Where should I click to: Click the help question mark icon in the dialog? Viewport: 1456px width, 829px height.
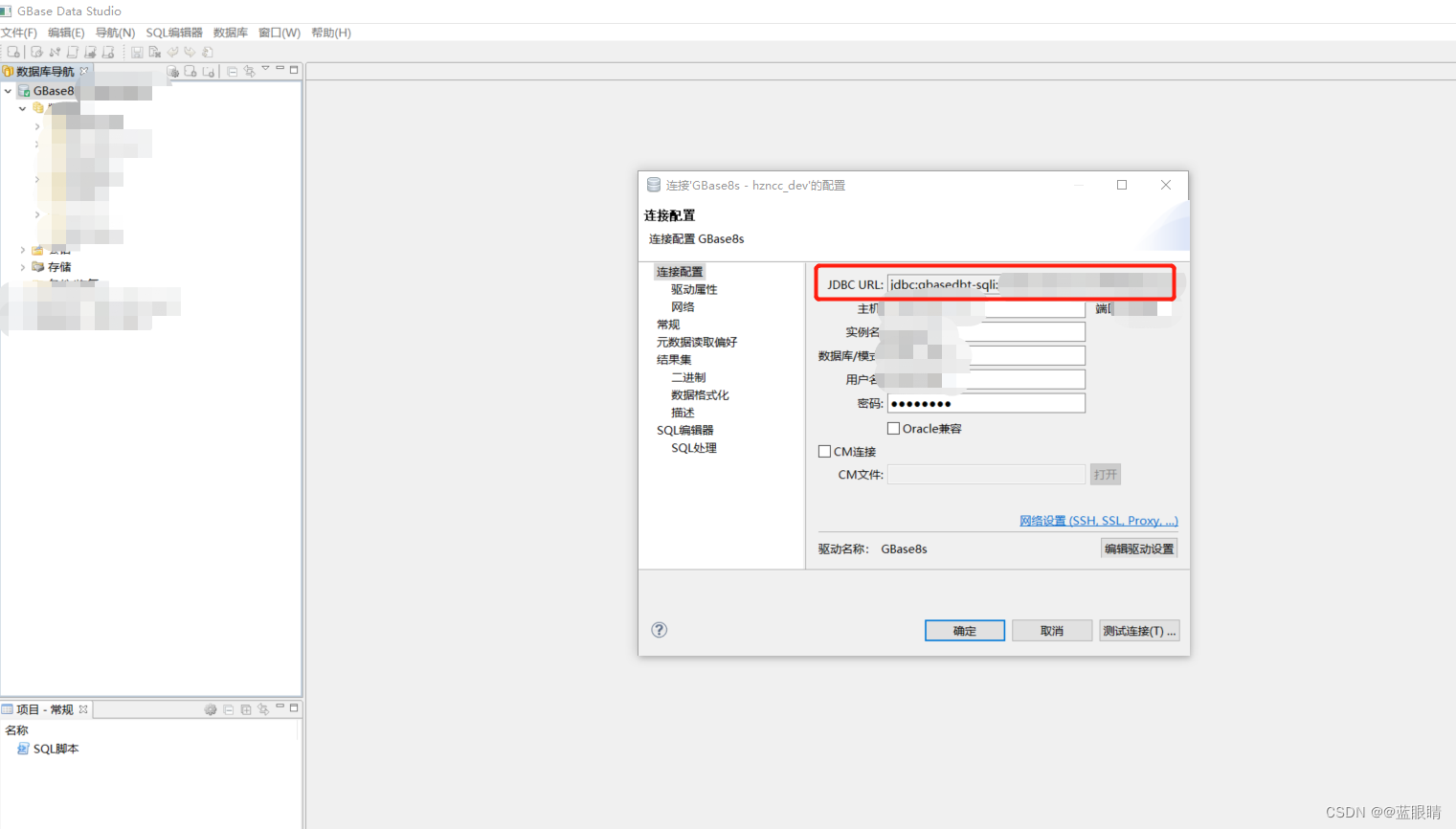tap(660, 630)
